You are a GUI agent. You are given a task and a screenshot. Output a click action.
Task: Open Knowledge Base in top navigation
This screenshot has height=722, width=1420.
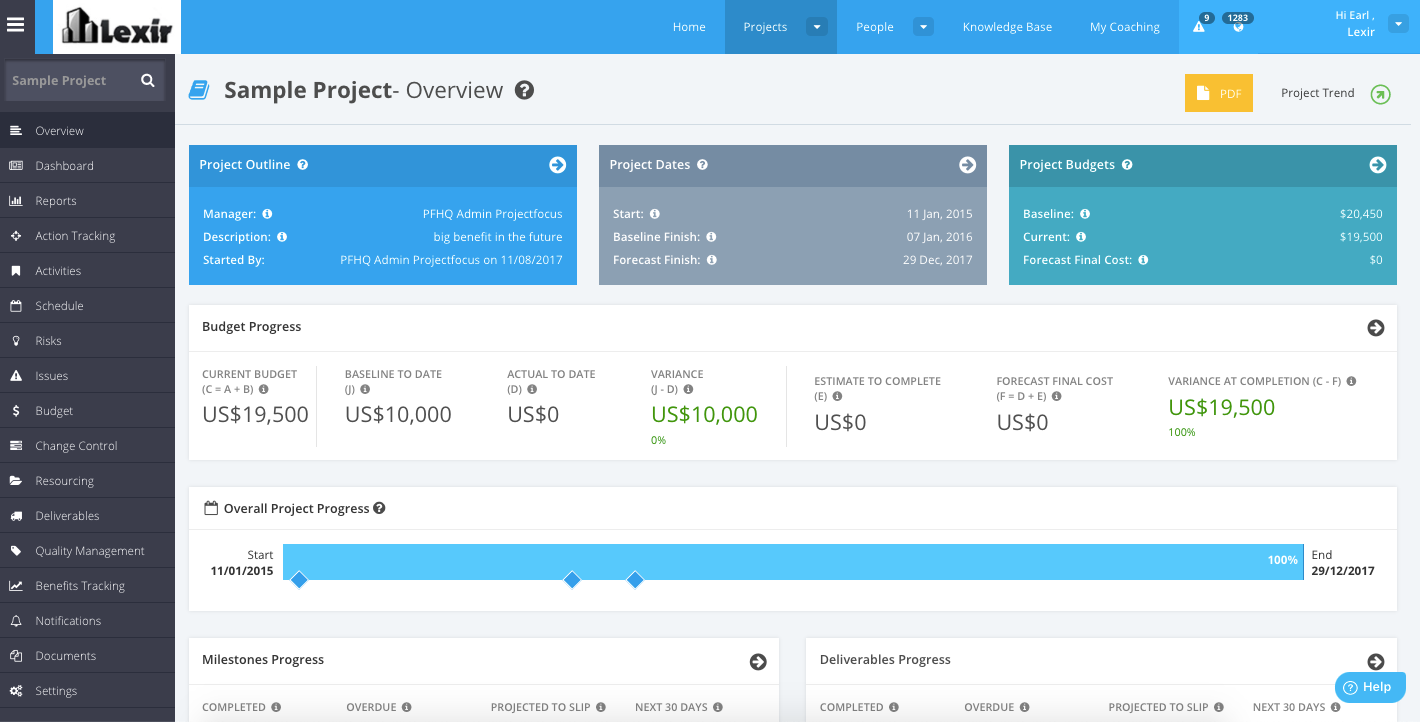point(1007,27)
